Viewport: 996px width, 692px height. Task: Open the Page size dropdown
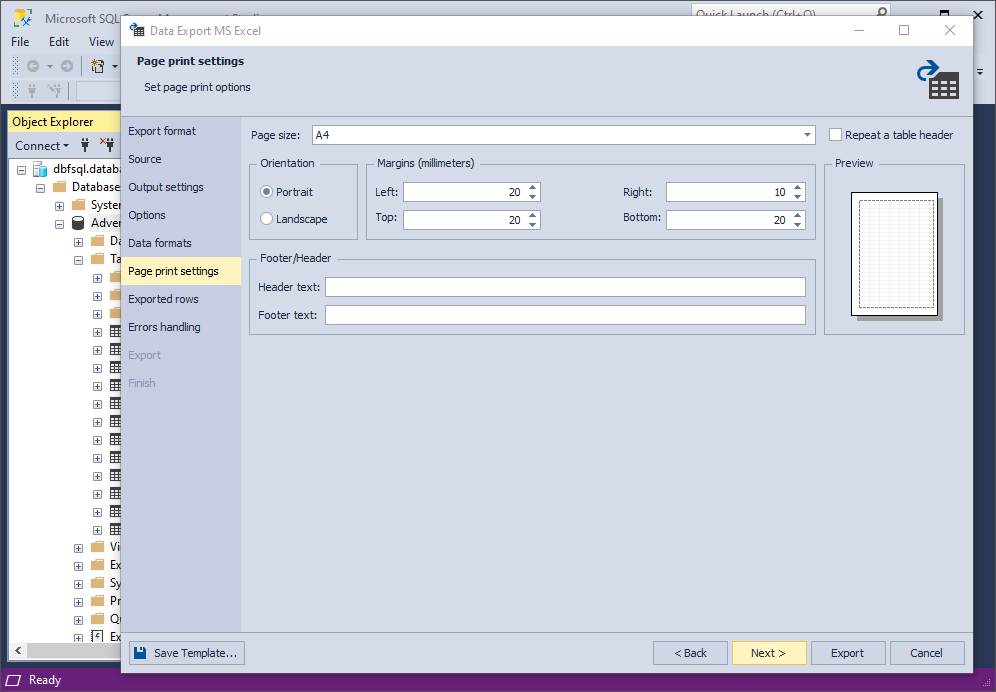point(807,135)
